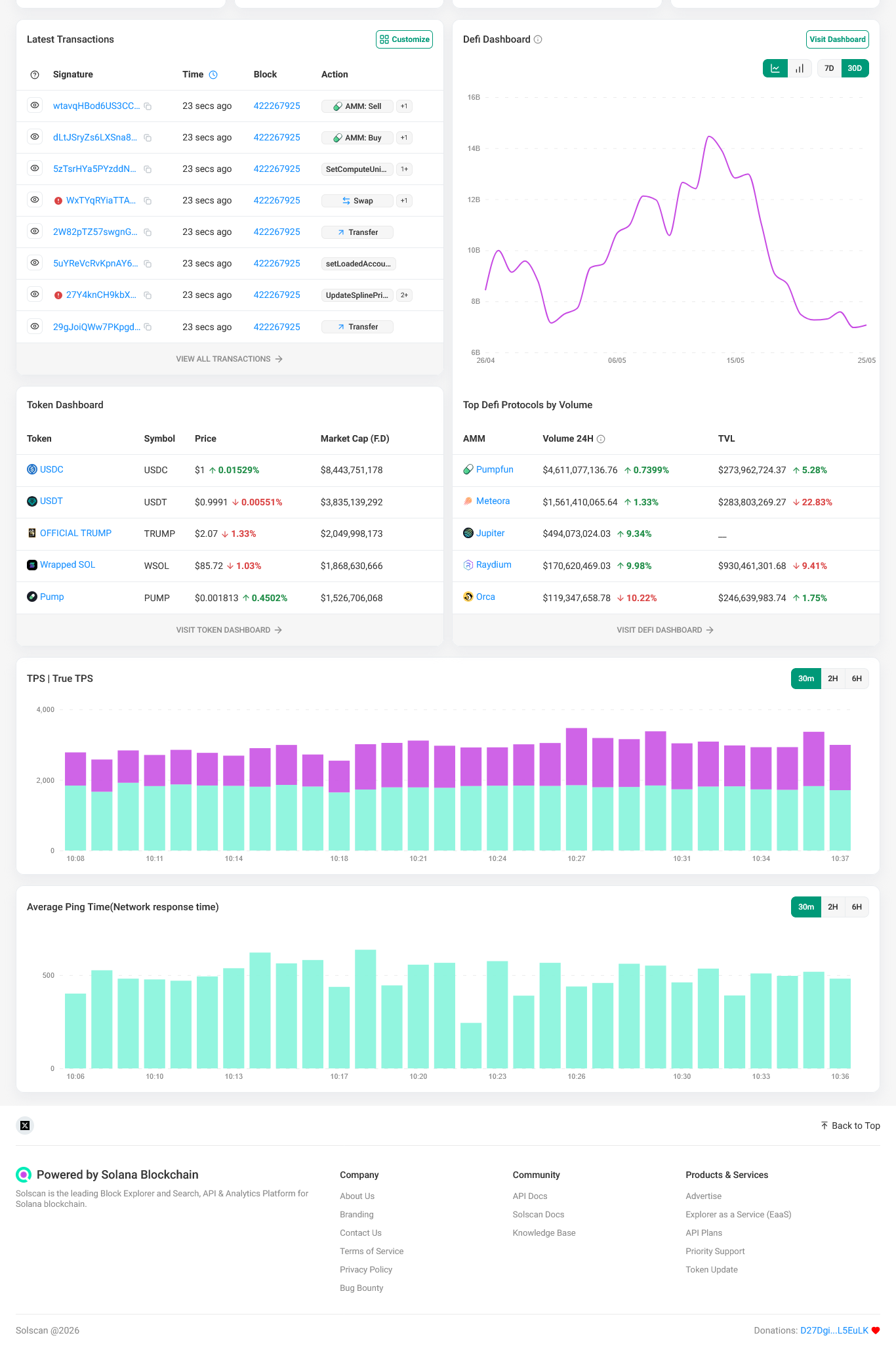Open Terms of Service footer link
This screenshot has width=896, height=1346.
372,1251
